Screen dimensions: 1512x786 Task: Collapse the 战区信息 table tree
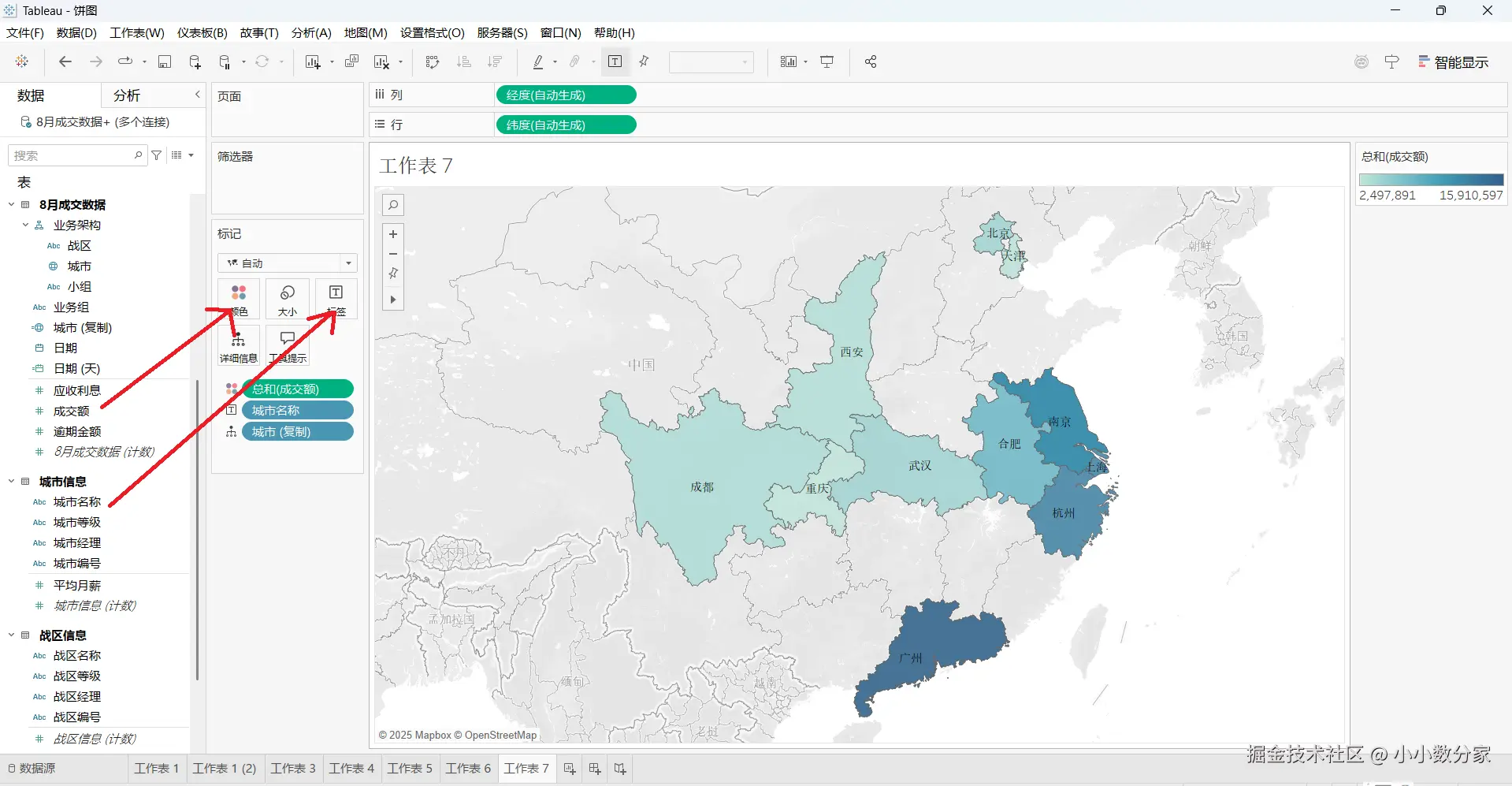[x=11, y=635]
